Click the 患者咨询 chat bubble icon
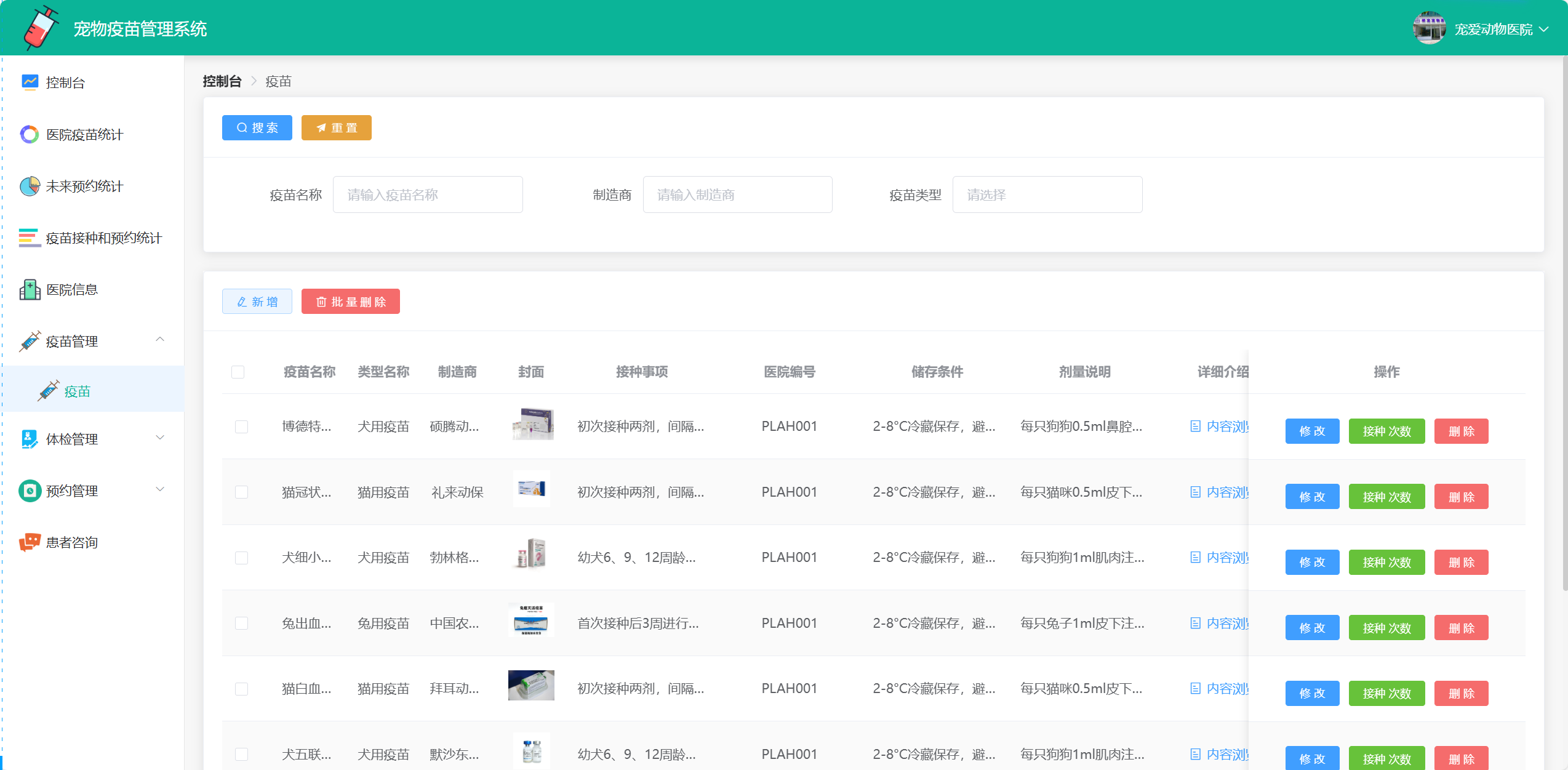This screenshot has height=770, width=1568. coord(30,542)
